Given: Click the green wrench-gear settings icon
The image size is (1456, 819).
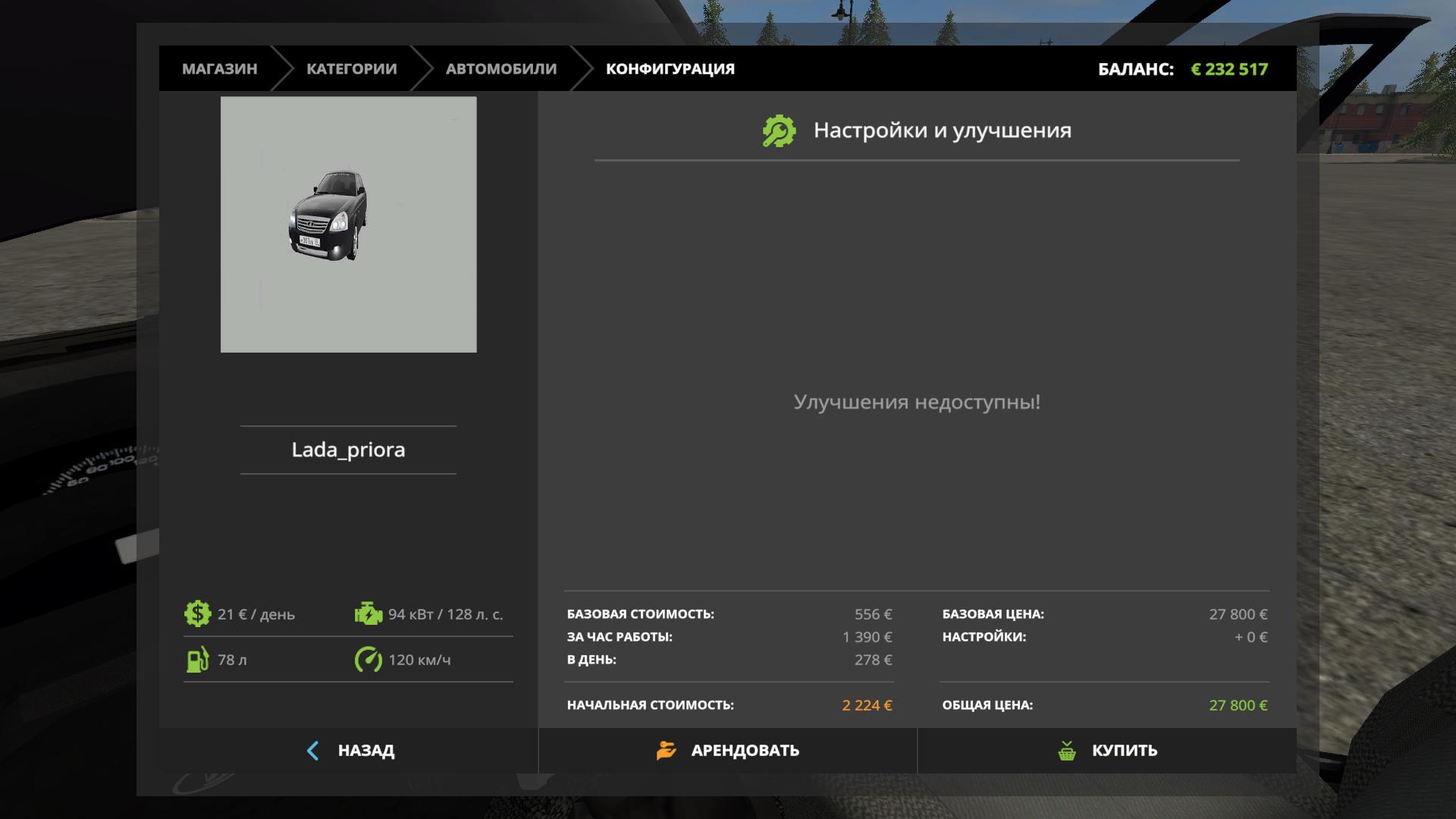Looking at the screenshot, I should click(x=779, y=130).
